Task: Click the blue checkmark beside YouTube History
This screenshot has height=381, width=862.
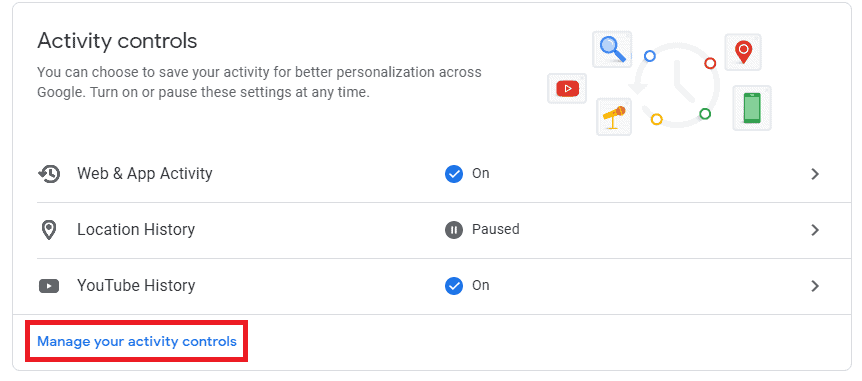Action: coord(454,286)
